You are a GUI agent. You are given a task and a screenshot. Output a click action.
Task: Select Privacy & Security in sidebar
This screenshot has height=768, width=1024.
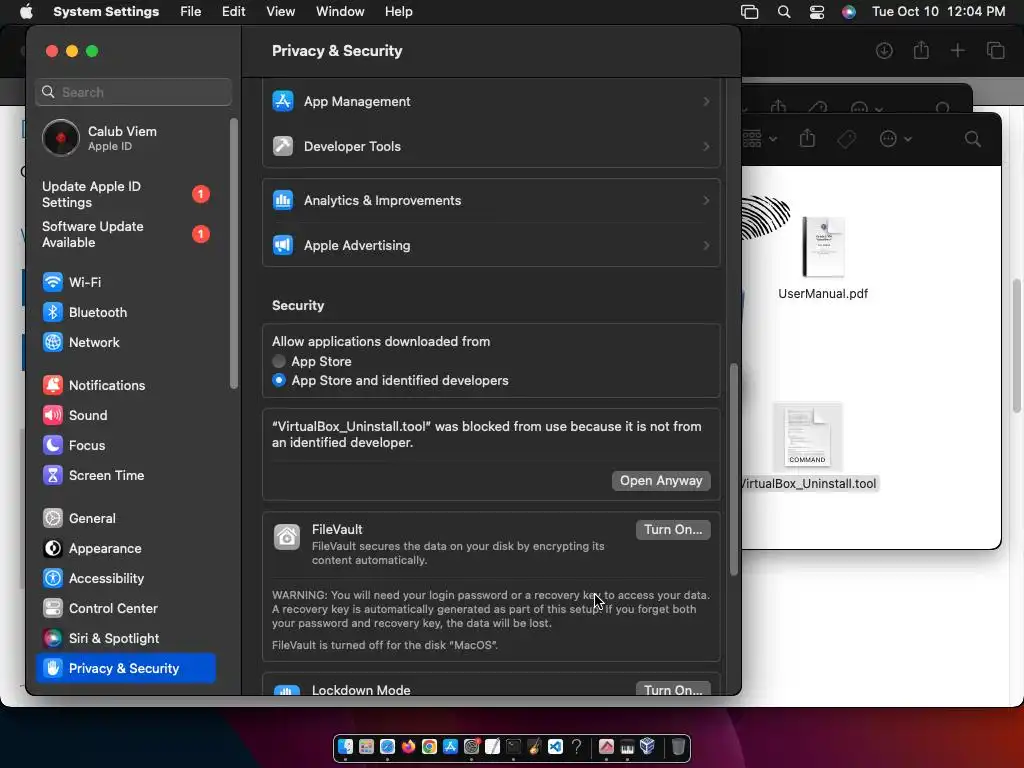126,668
